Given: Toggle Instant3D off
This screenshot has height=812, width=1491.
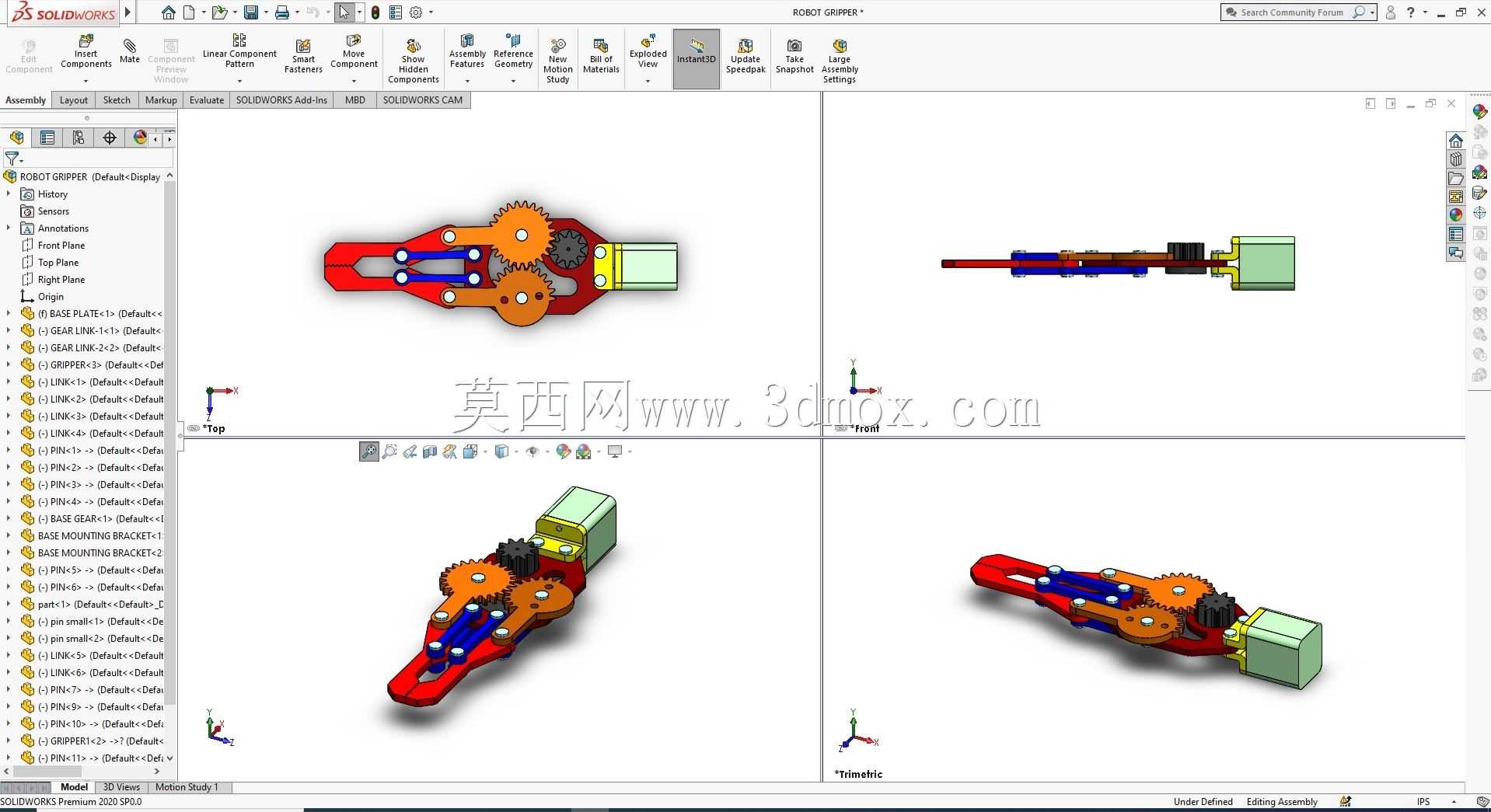Looking at the screenshot, I should tap(697, 58).
